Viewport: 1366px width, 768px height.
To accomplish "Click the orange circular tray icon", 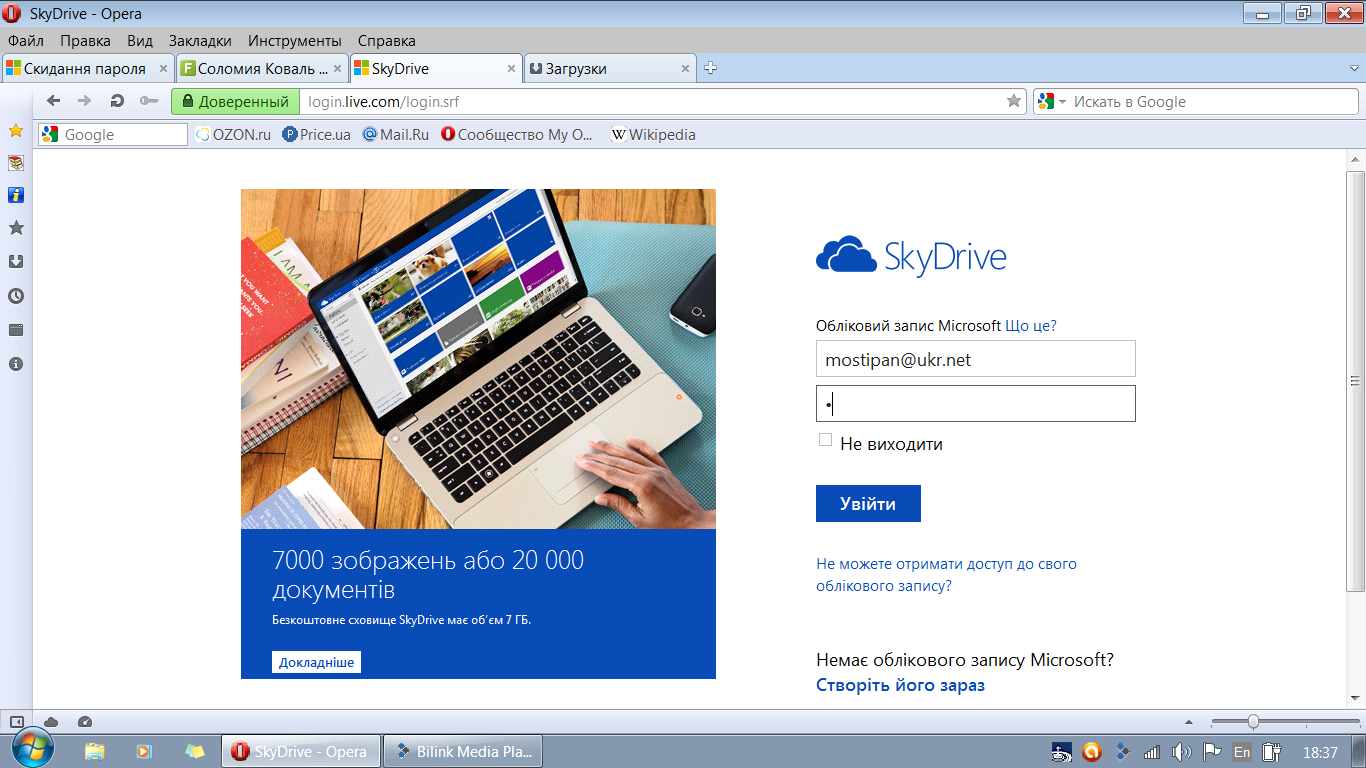I will pos(1092,751).
